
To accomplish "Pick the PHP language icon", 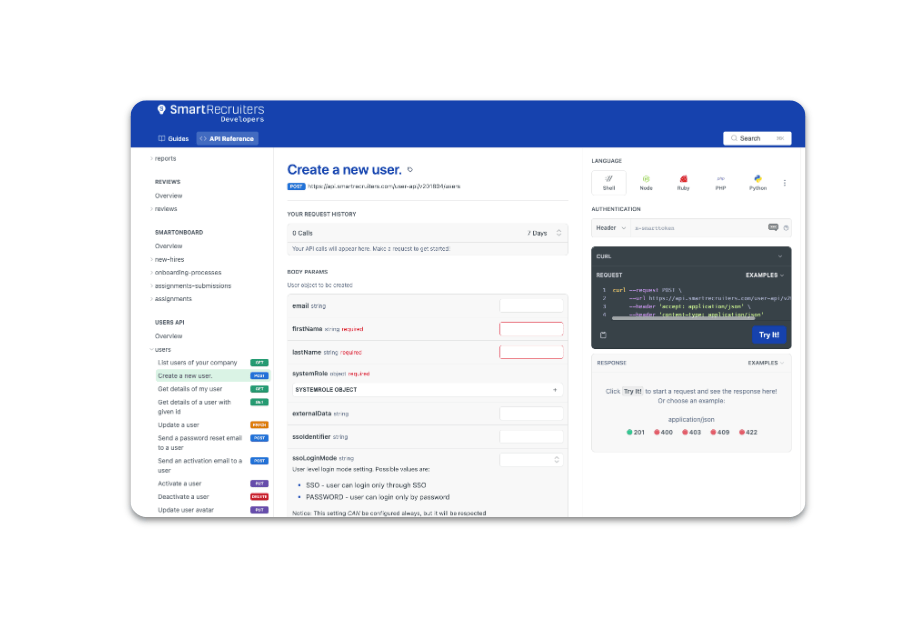I will pos(720,182).
